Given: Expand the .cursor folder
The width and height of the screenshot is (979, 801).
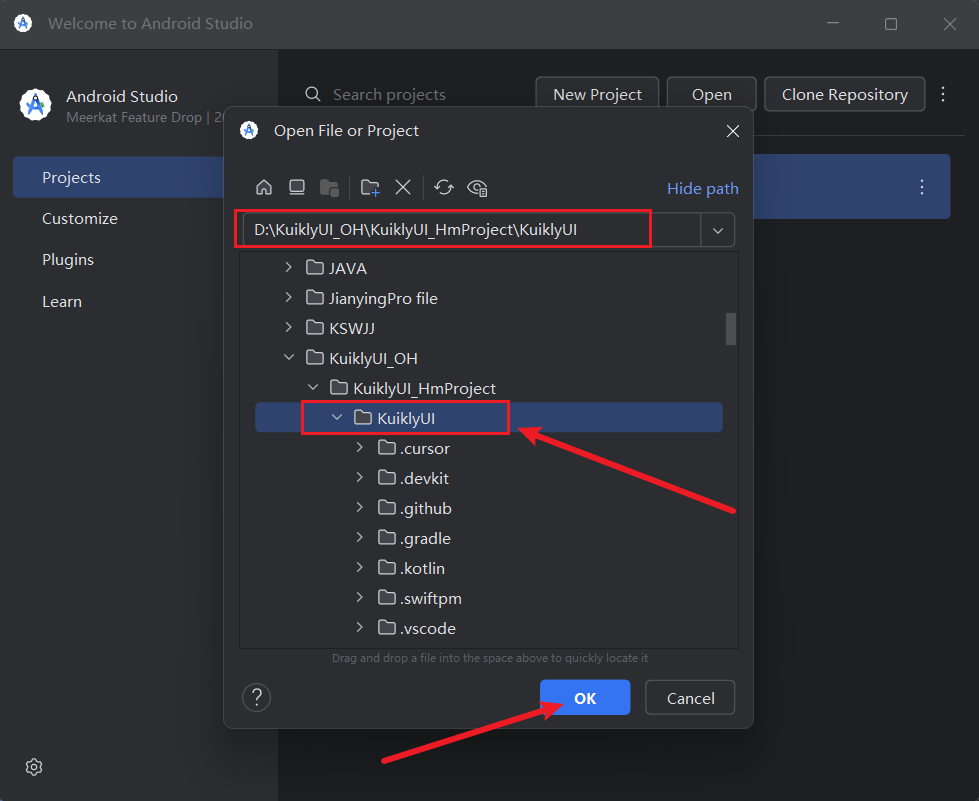Looking at the screenshot, I should click(360, 447).
